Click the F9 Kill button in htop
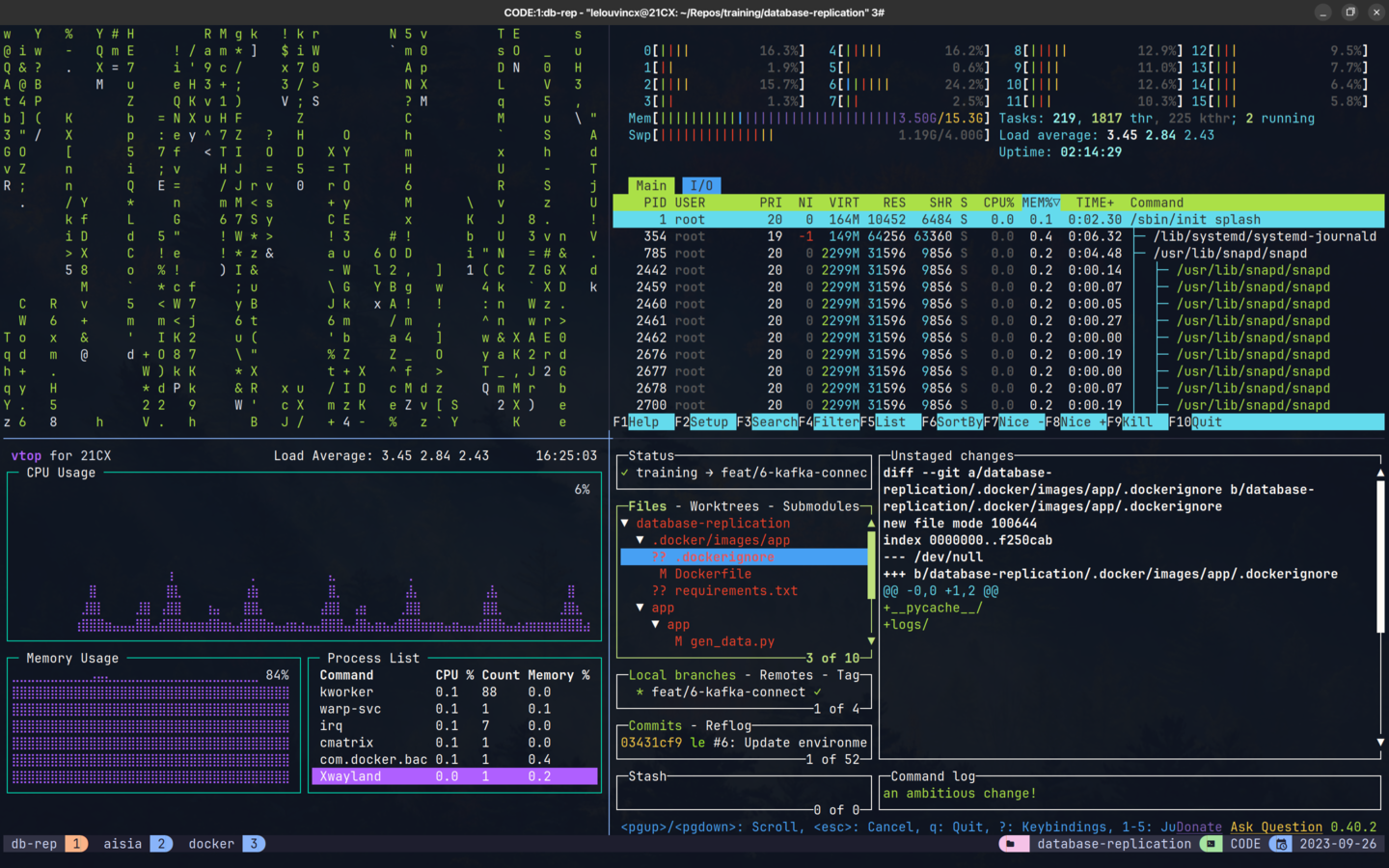This screenshot has height=868, width=1389. [x=1136, y=421]
